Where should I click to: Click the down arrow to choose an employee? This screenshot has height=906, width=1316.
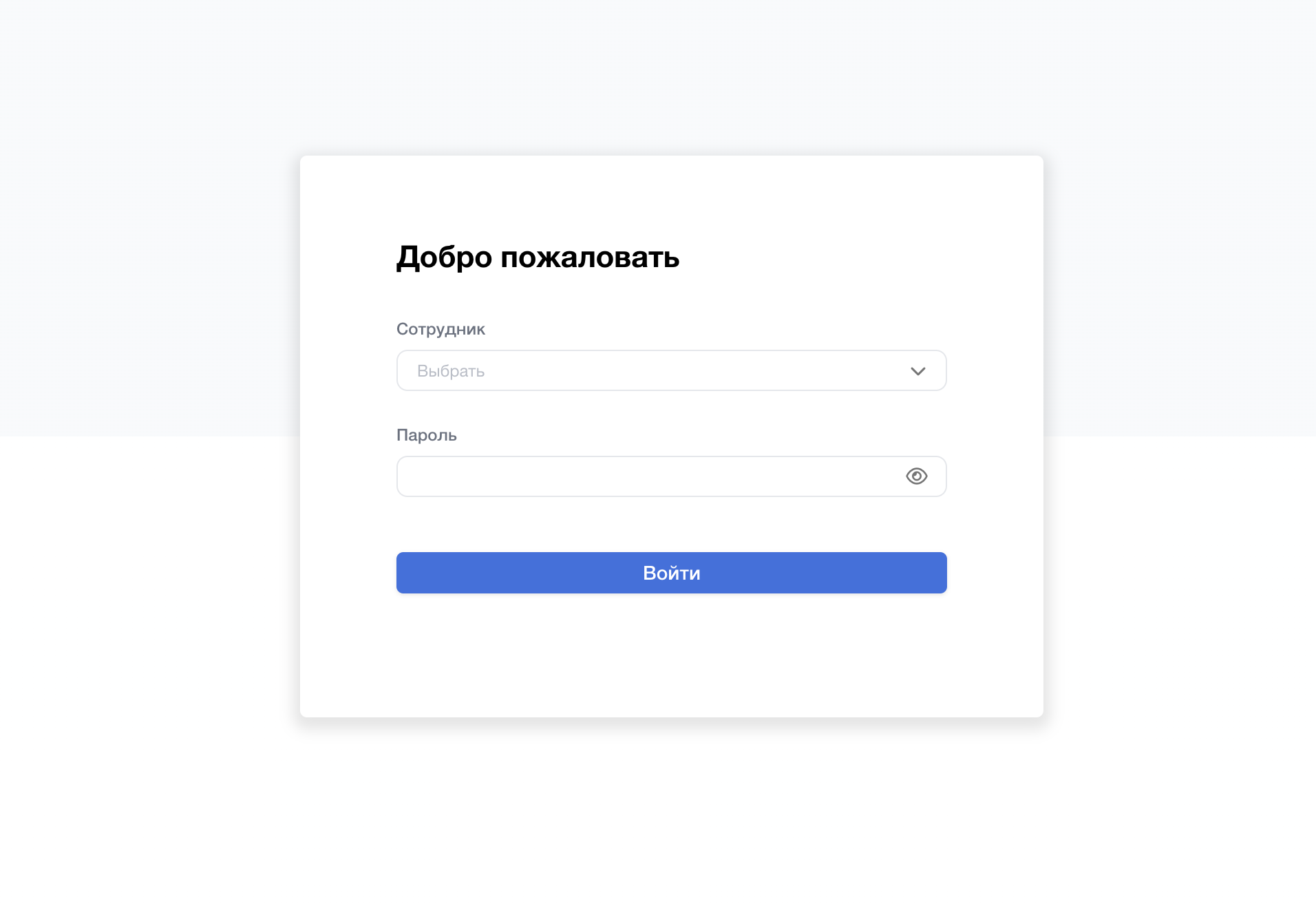pyautogui.click(x=917, y=371)
